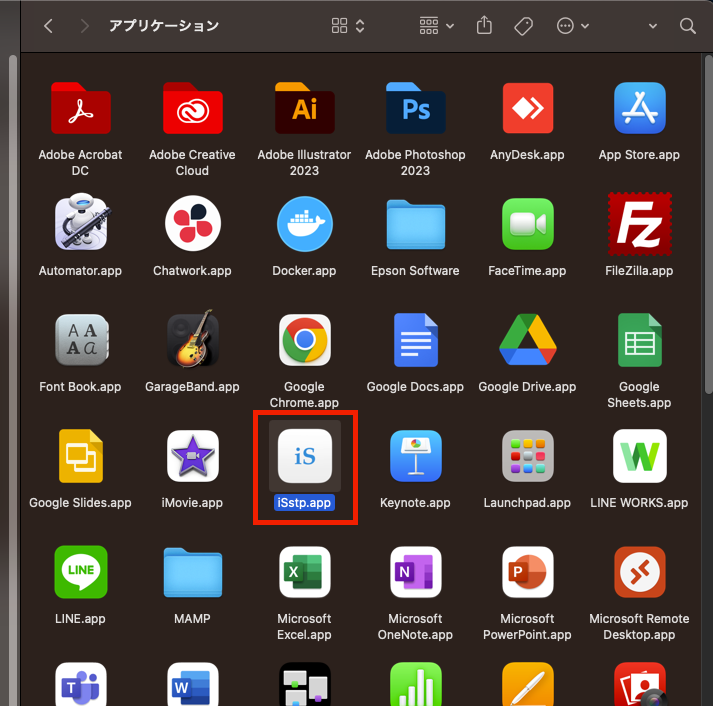This screenshot has width=713, height=706.
Task: Select the Automator.app robot icon
Action: 81,223
